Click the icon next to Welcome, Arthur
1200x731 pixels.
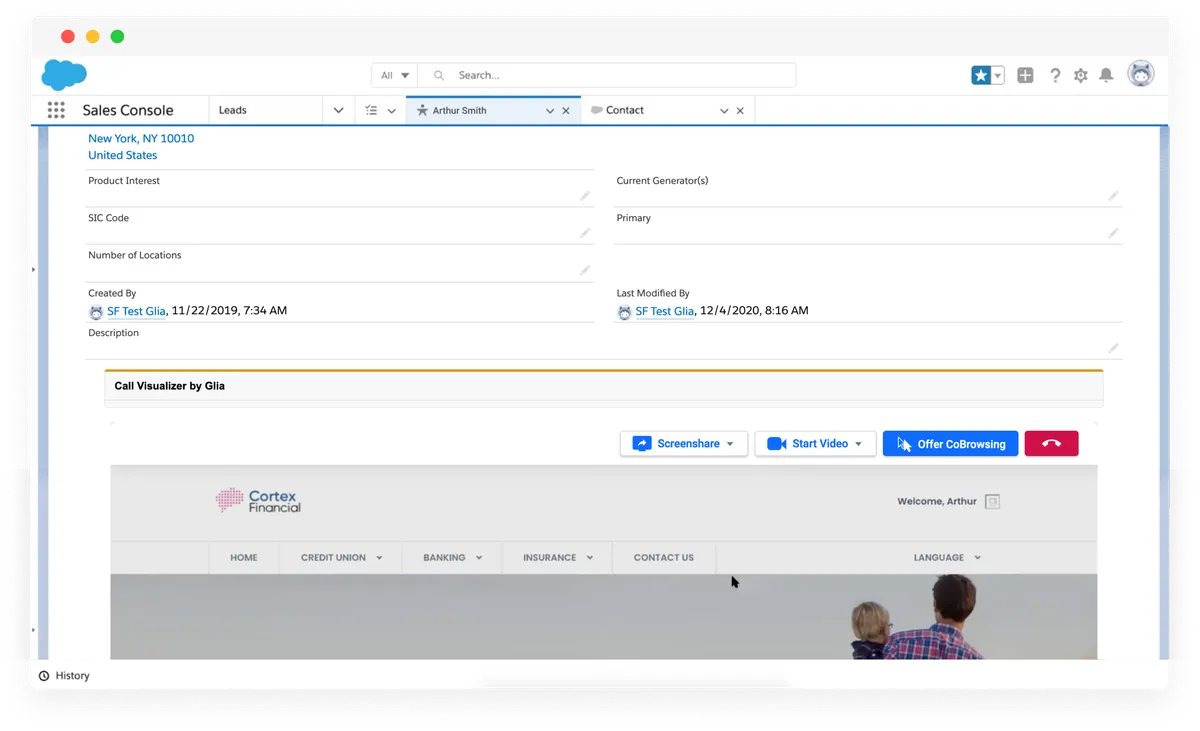tap(992, 502)
